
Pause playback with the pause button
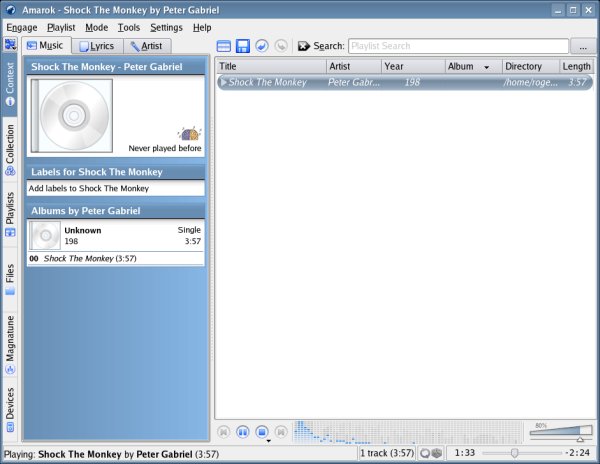pos(243,432)
